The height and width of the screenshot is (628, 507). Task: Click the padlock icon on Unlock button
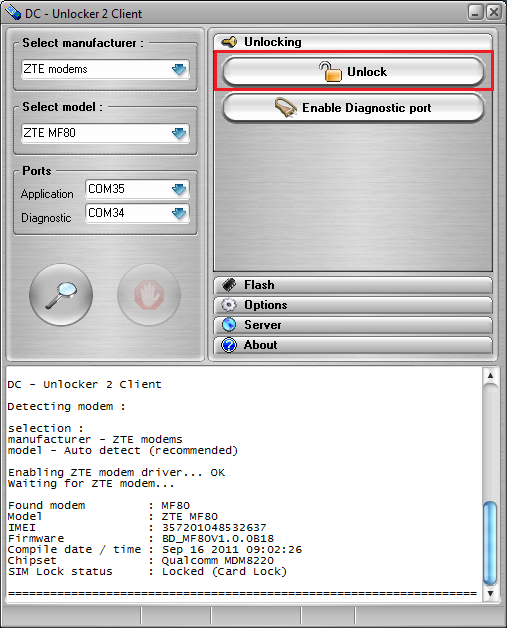[330, 72]
